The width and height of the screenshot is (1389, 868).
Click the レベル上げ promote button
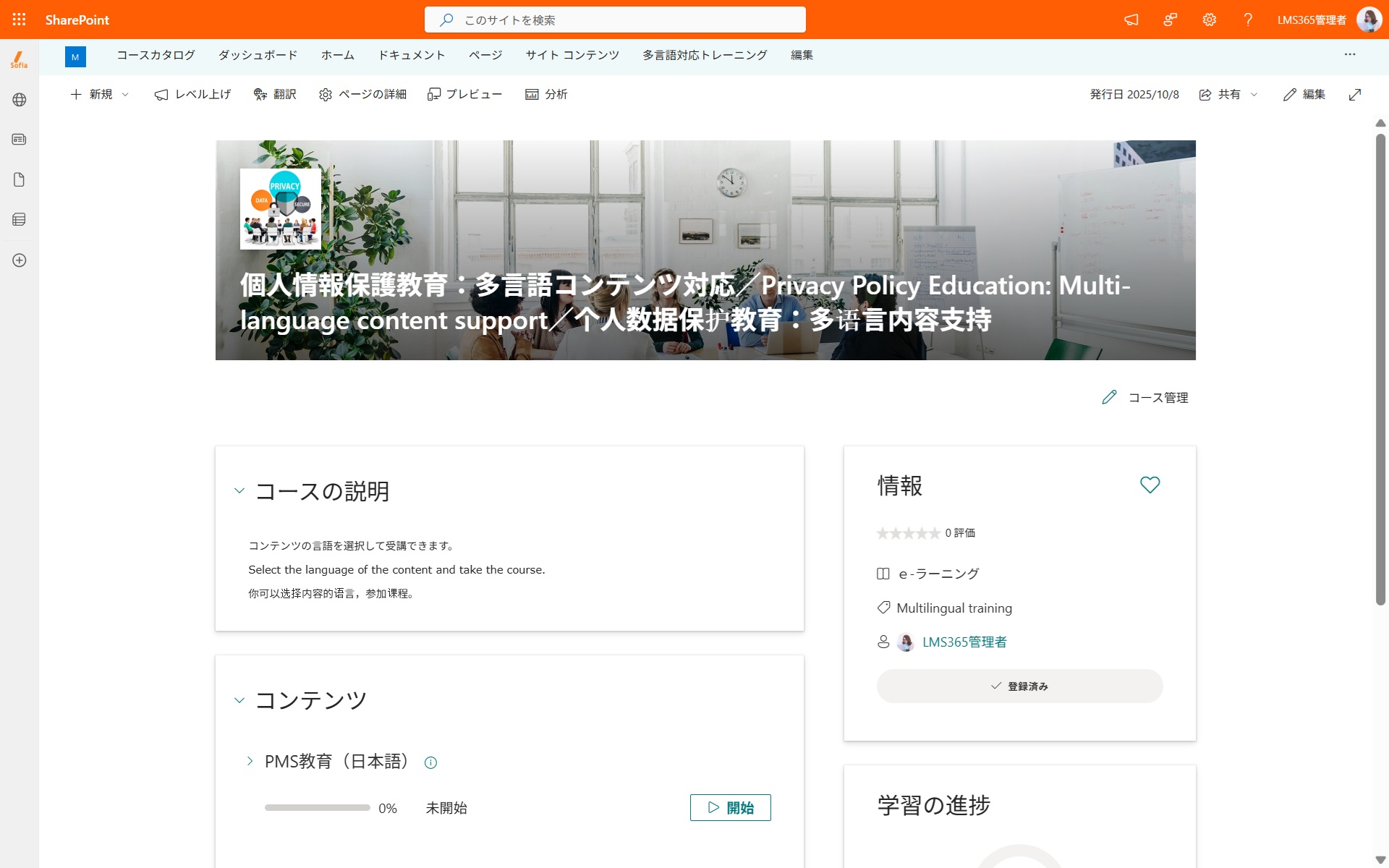(192, 94)
